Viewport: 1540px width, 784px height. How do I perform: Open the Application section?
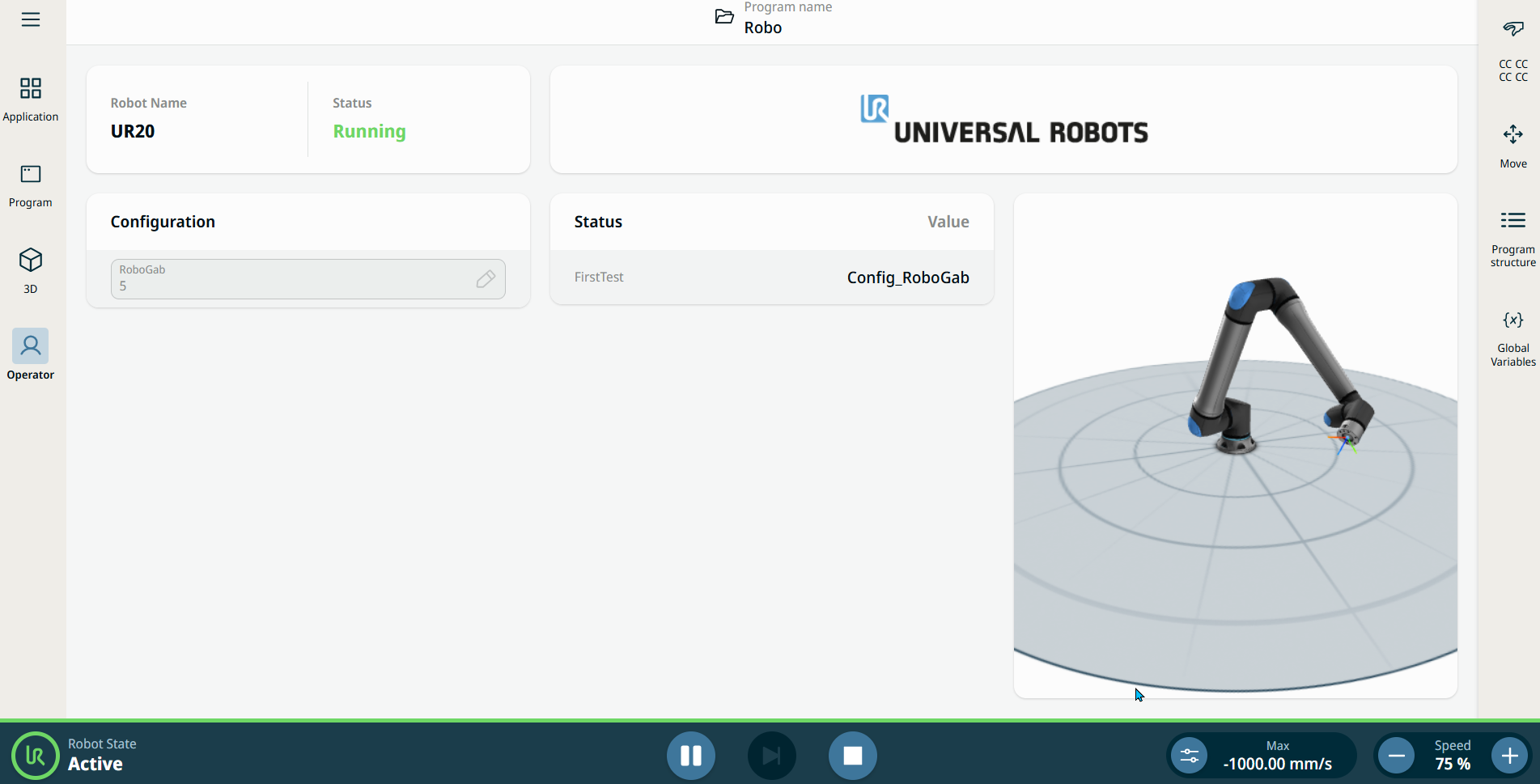pos(31,99)
